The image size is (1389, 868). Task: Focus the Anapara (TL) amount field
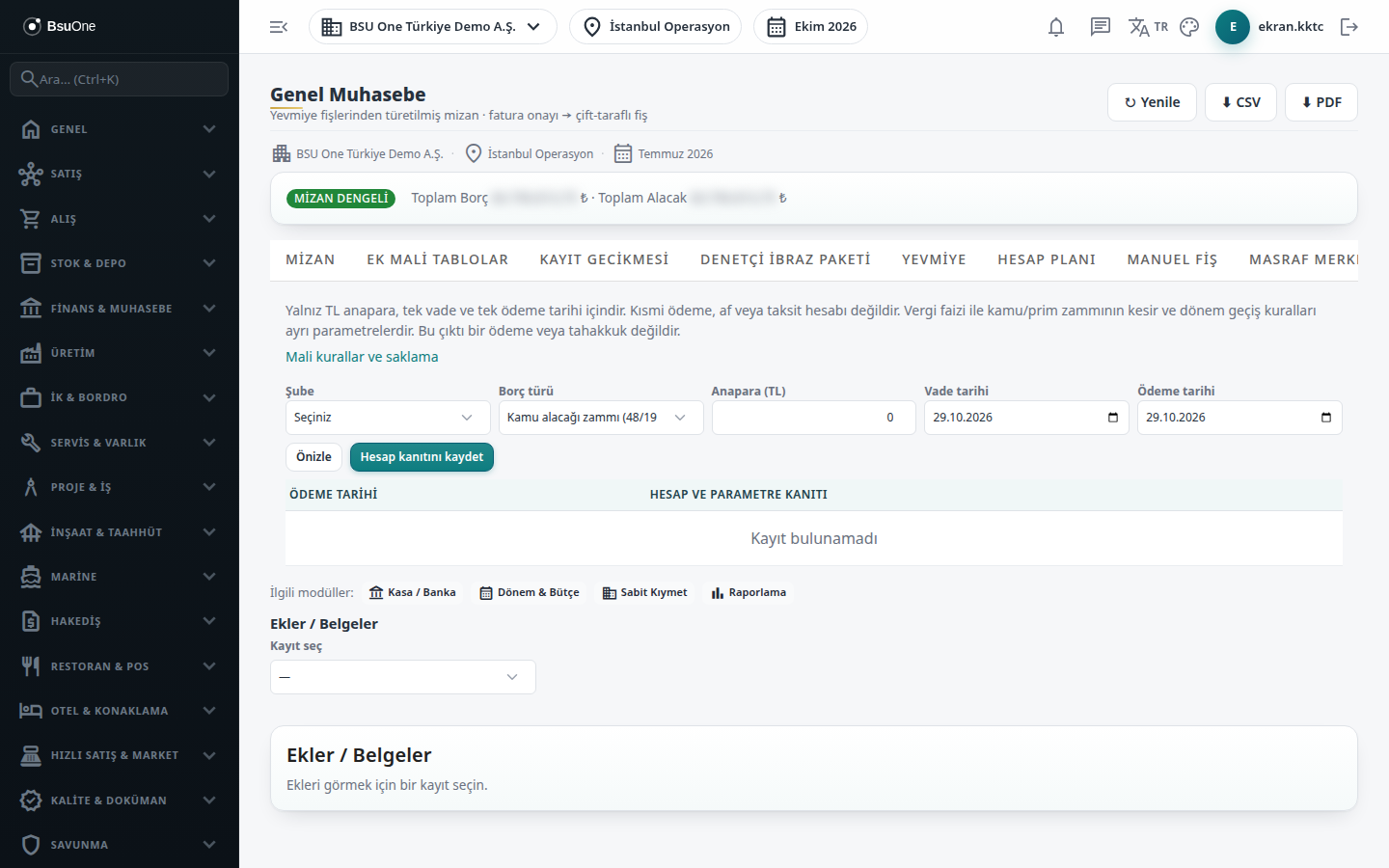[813, 418]
